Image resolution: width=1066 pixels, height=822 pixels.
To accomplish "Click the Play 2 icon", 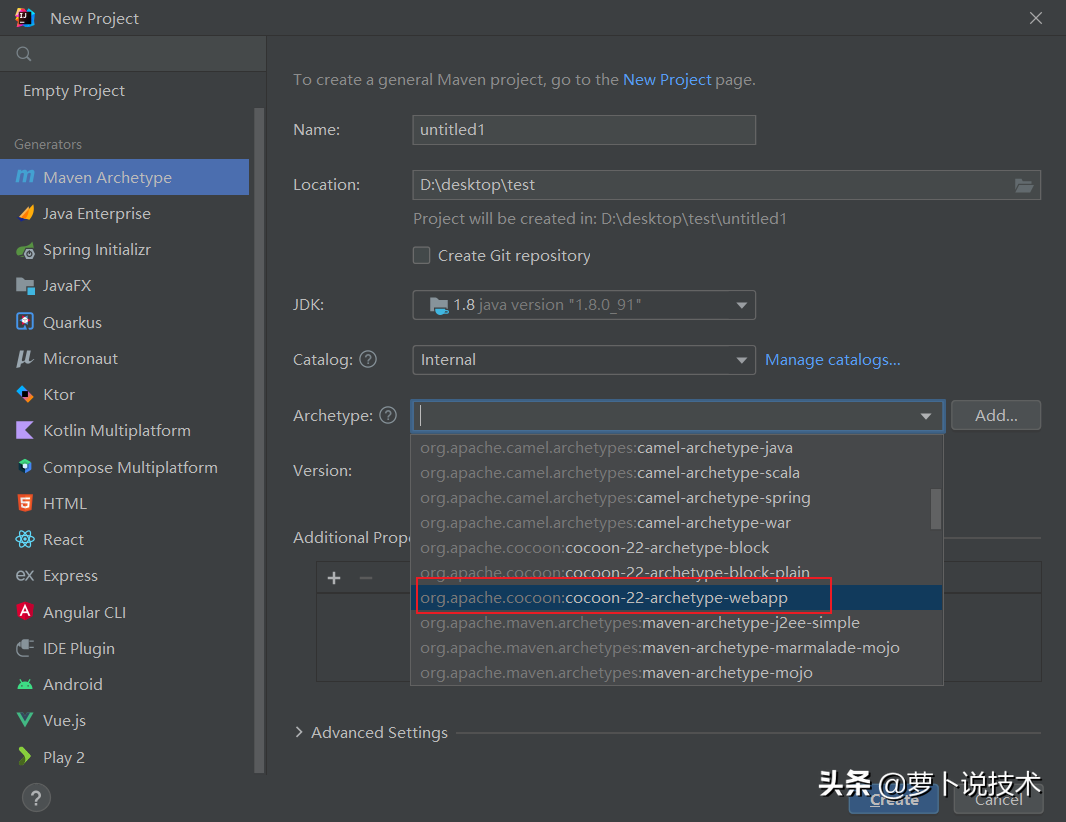I will point(25,756).
